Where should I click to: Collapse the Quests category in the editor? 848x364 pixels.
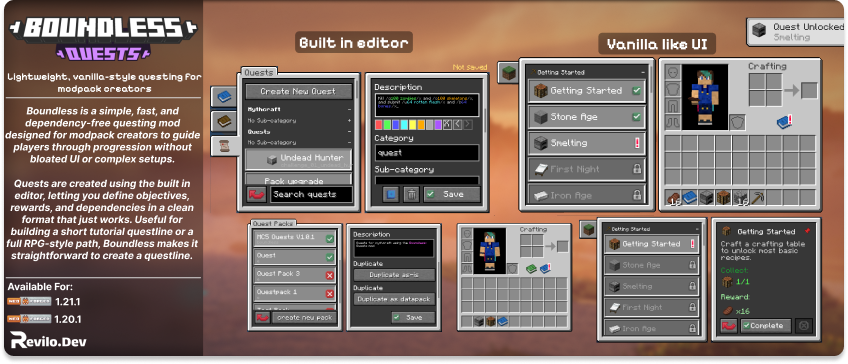[x=349, y=131]
